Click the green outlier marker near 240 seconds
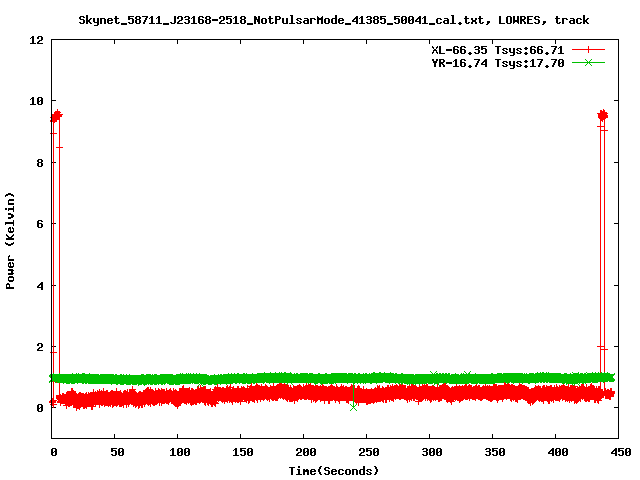This screenshot has width=640, height=480. 353,407
